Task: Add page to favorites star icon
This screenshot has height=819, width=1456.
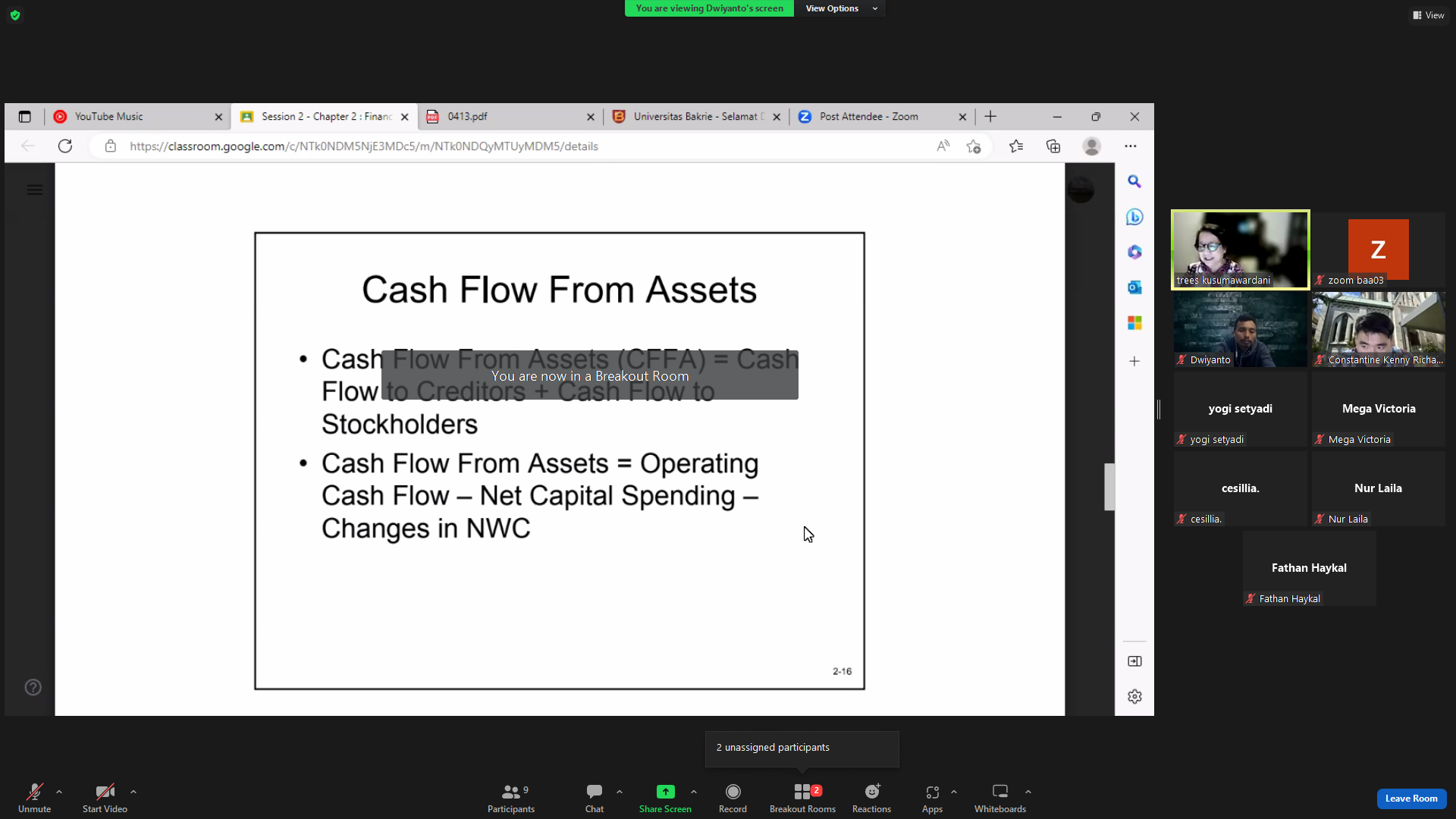Action: click(974, 146)
